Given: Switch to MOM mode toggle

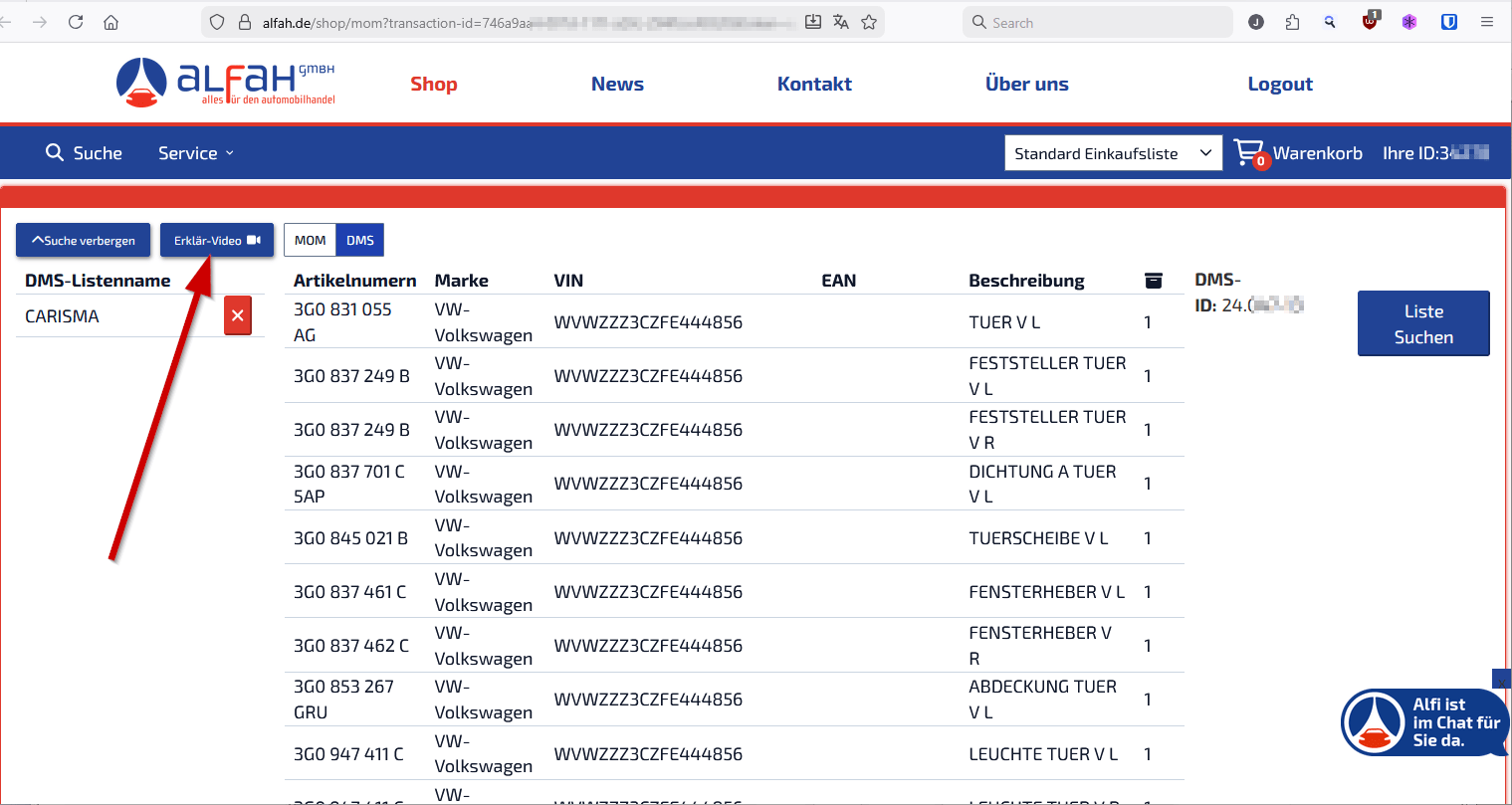Looking at the screenshot, I should (310, 240).
